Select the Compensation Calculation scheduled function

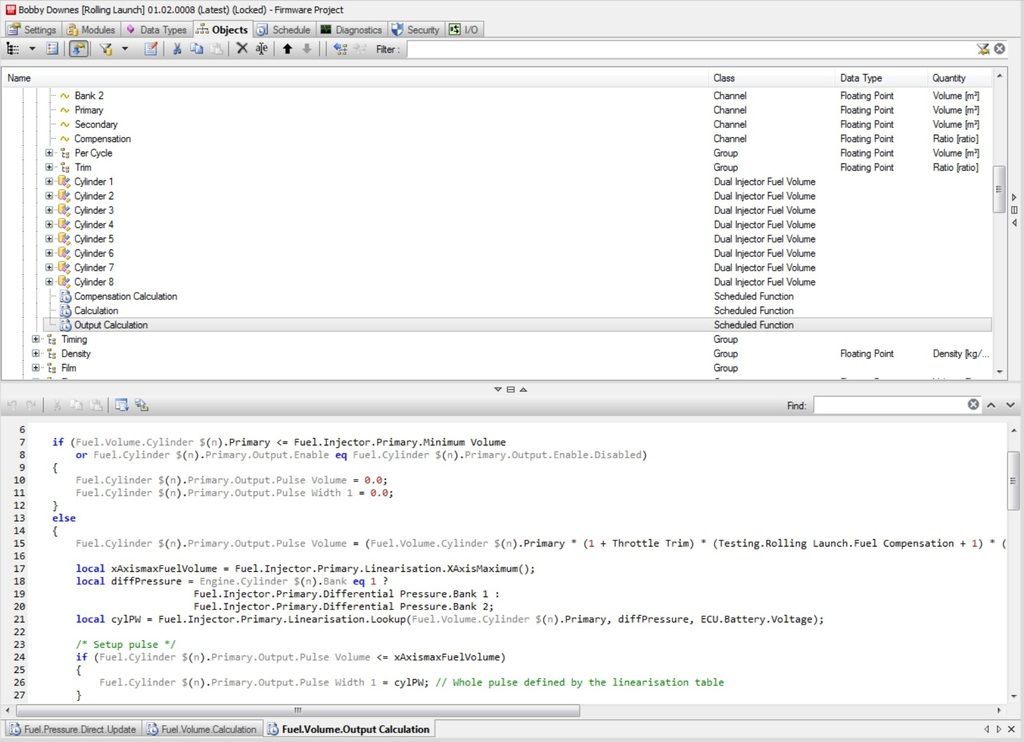[x=125, y=297]
